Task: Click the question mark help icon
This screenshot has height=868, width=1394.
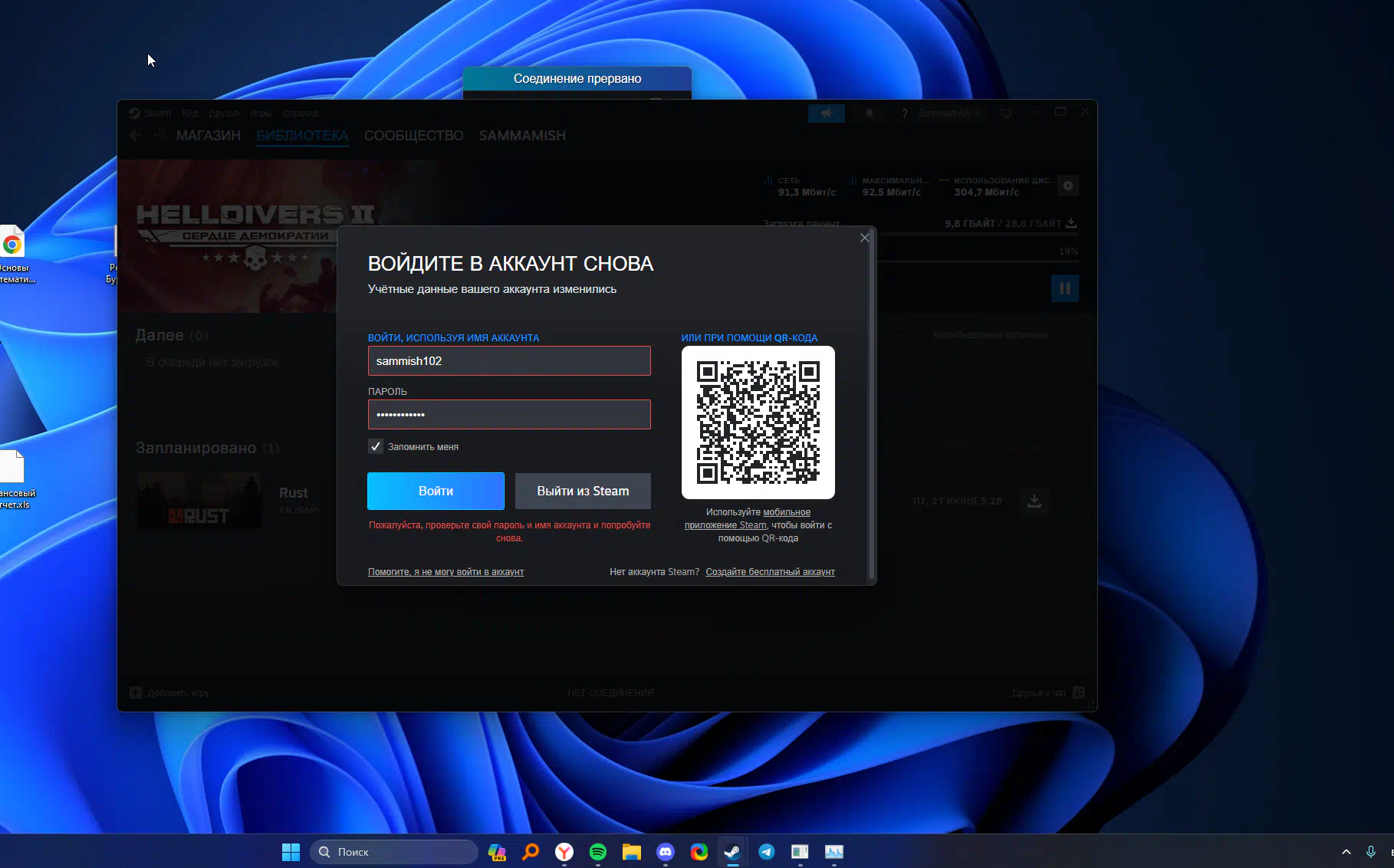Action: (x=905, y=113)
